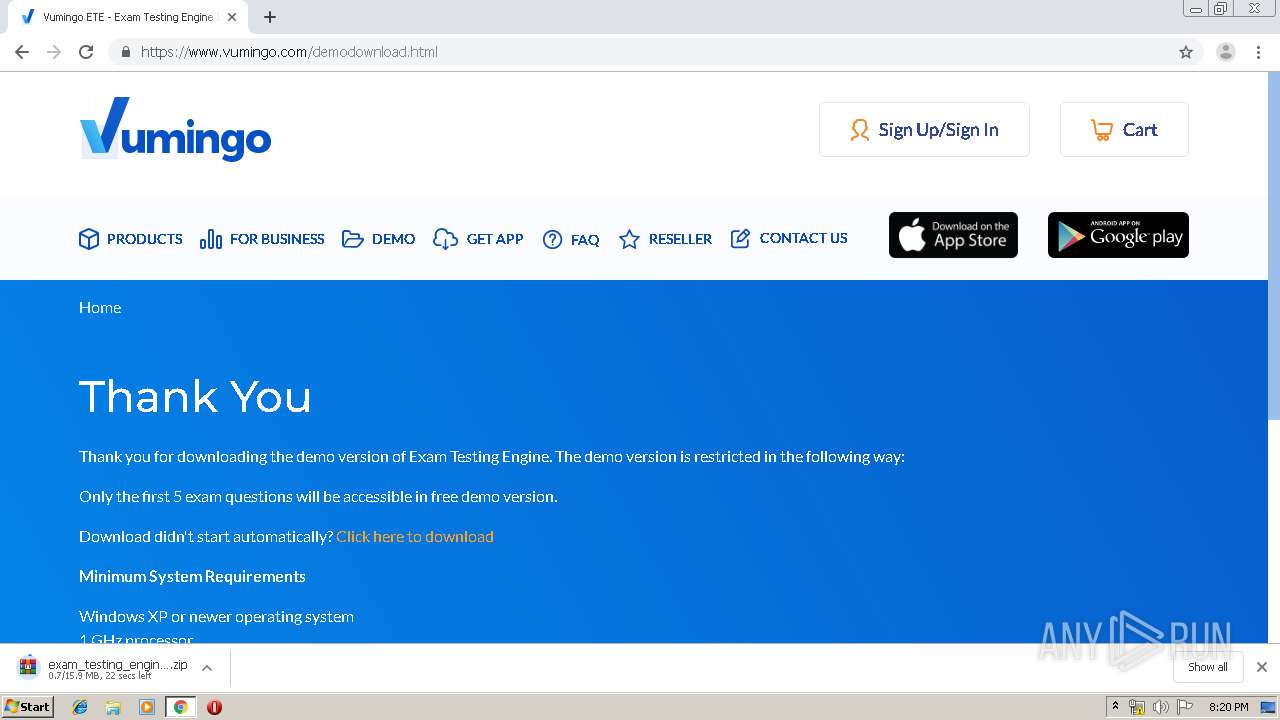Image resolution: width=1280 pixels, height=720 pixels.
Task: Click the 8:20 PM clock
Action: click(x=1228, y=707)
